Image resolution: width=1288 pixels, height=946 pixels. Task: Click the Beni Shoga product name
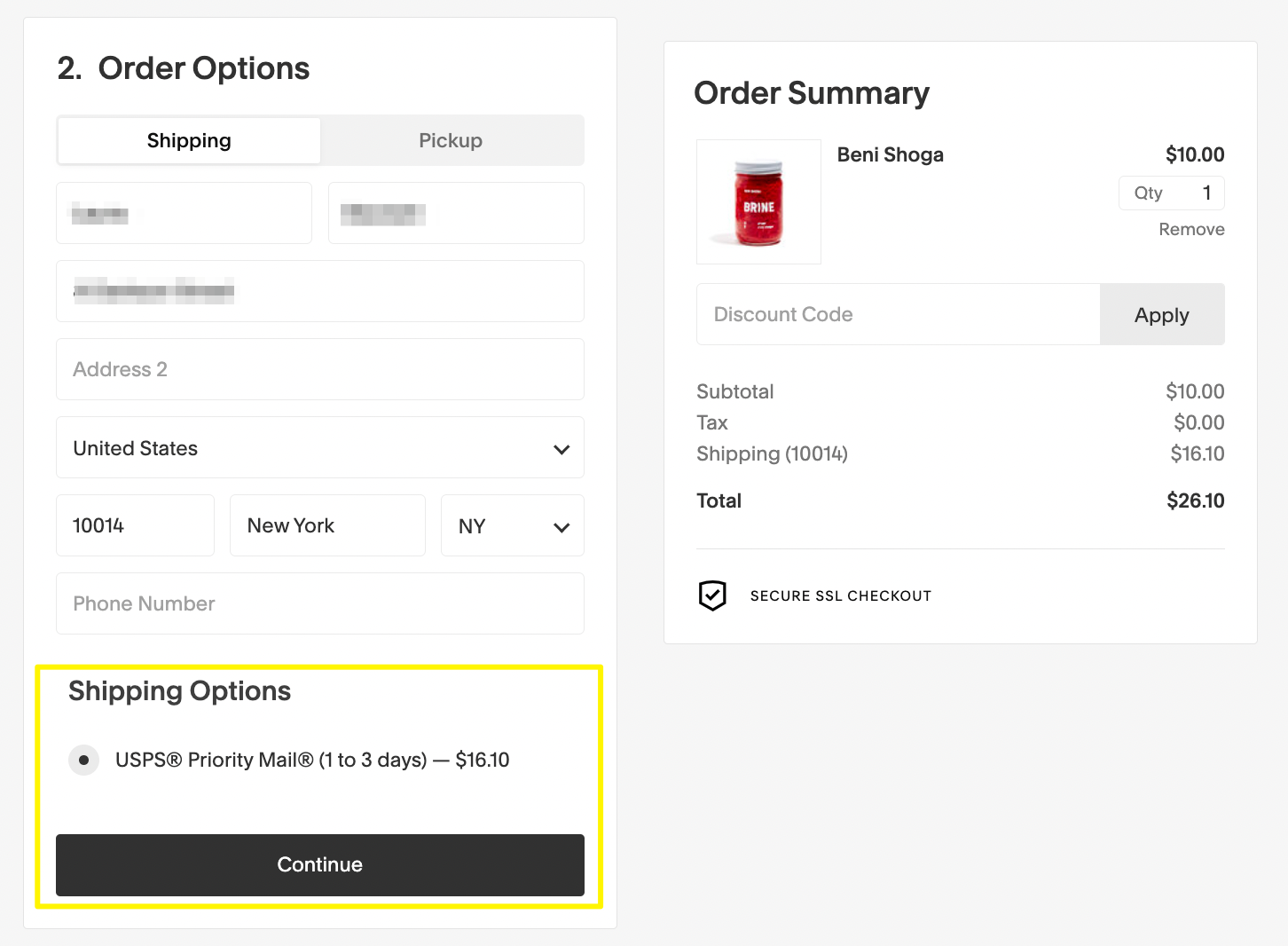click(891, 154)
